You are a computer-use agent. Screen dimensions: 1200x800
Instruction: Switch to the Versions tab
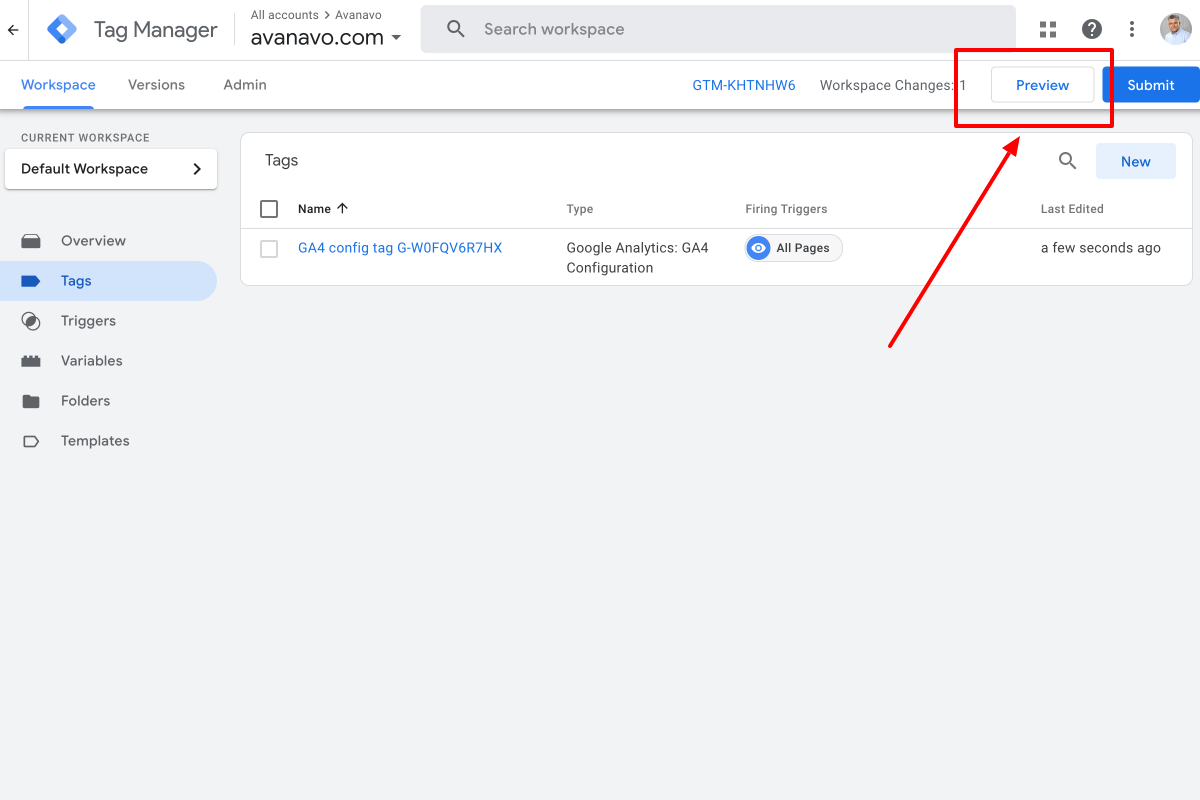156,84
